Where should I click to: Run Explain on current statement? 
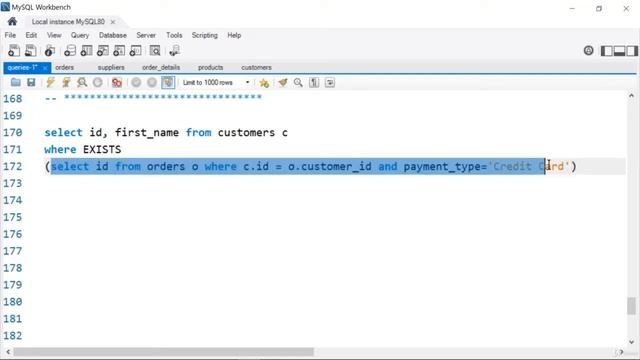(x=82, y=82)
